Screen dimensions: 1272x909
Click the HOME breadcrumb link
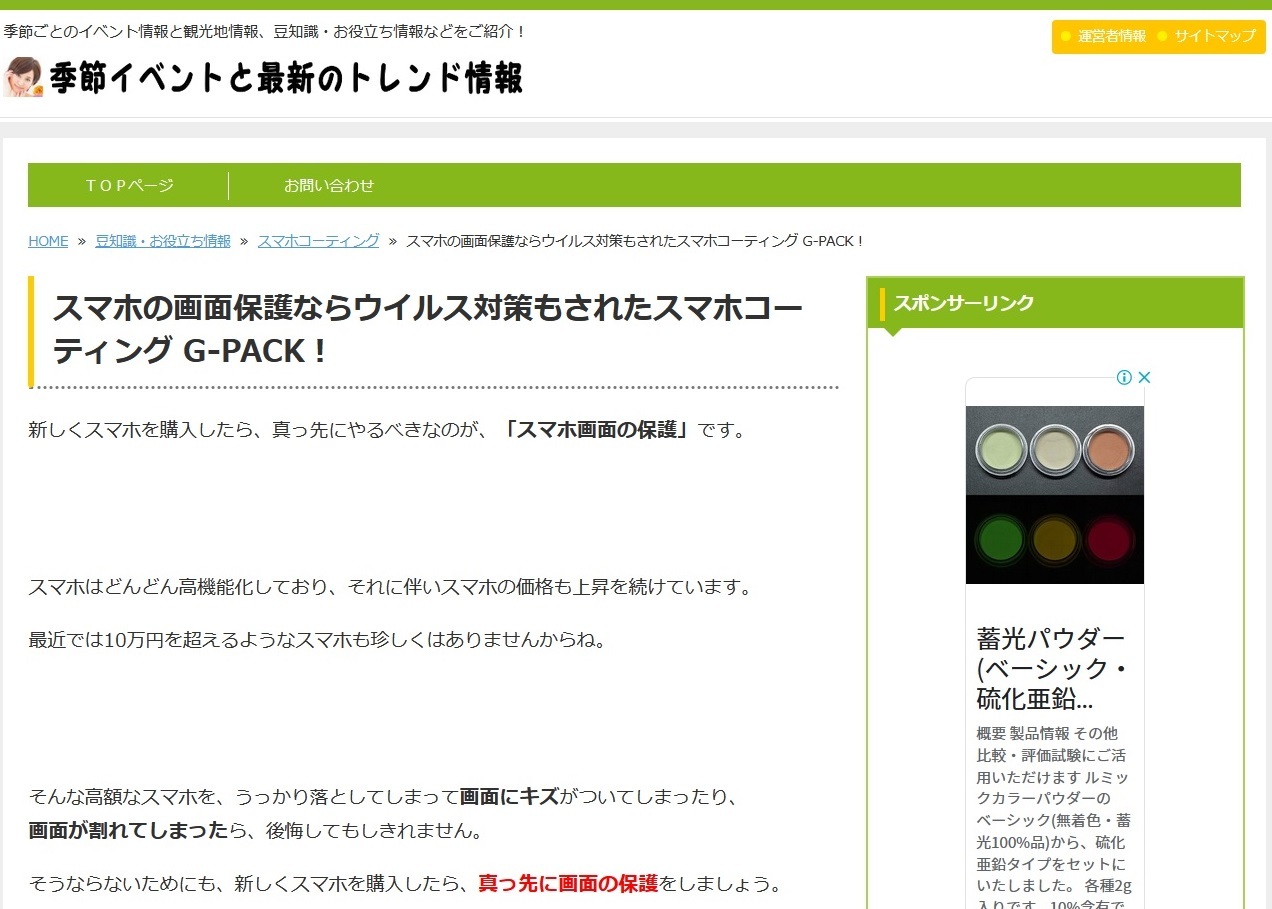tap(48, 241)
